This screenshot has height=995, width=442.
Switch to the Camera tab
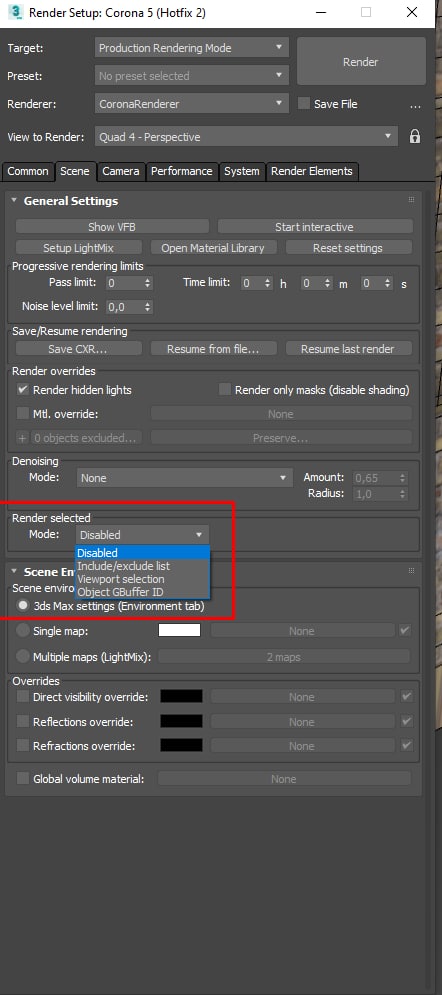[121, 171]
